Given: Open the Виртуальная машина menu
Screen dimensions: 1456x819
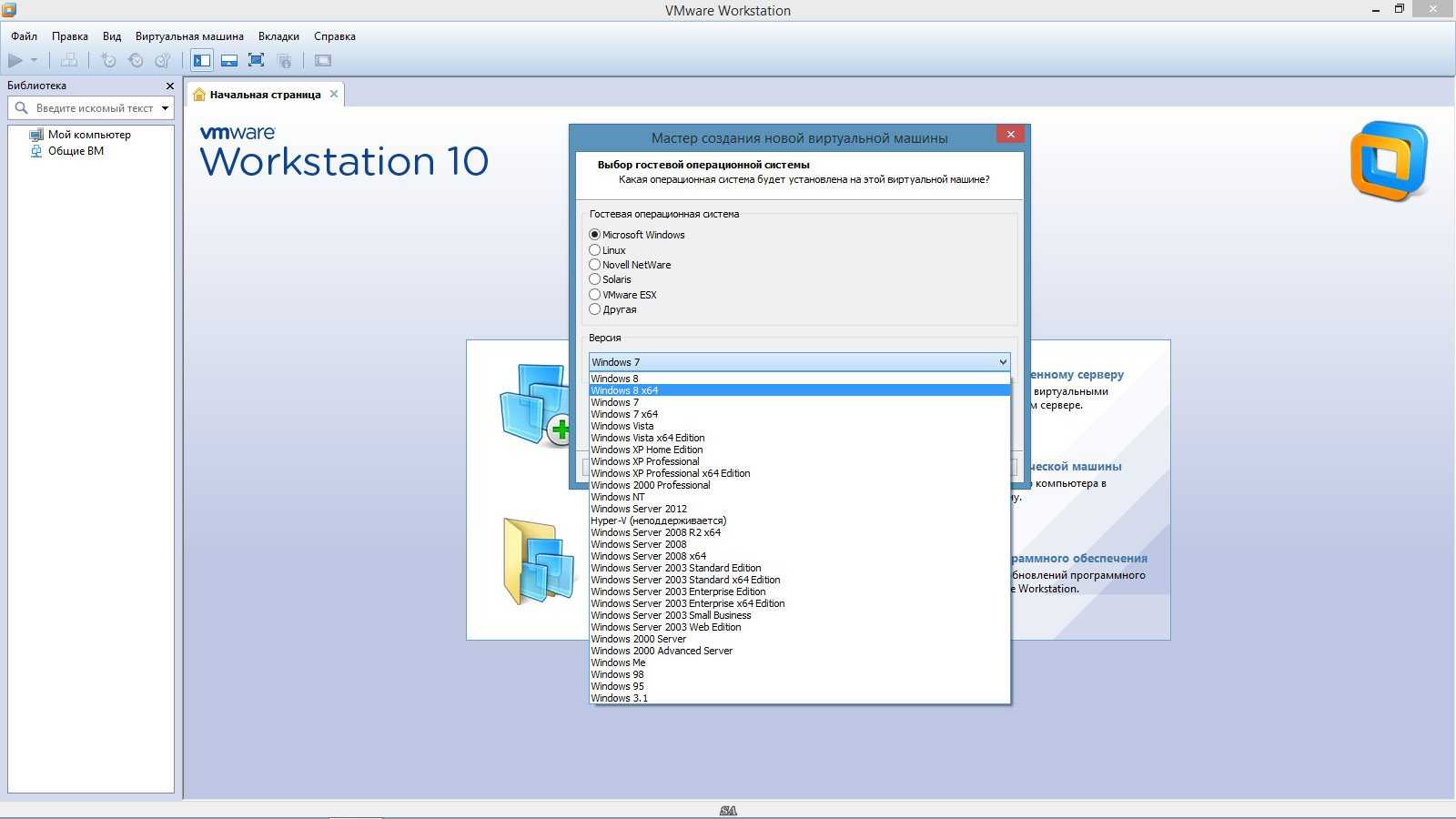Looking at the screenshot, I should [x=189, y=36].
